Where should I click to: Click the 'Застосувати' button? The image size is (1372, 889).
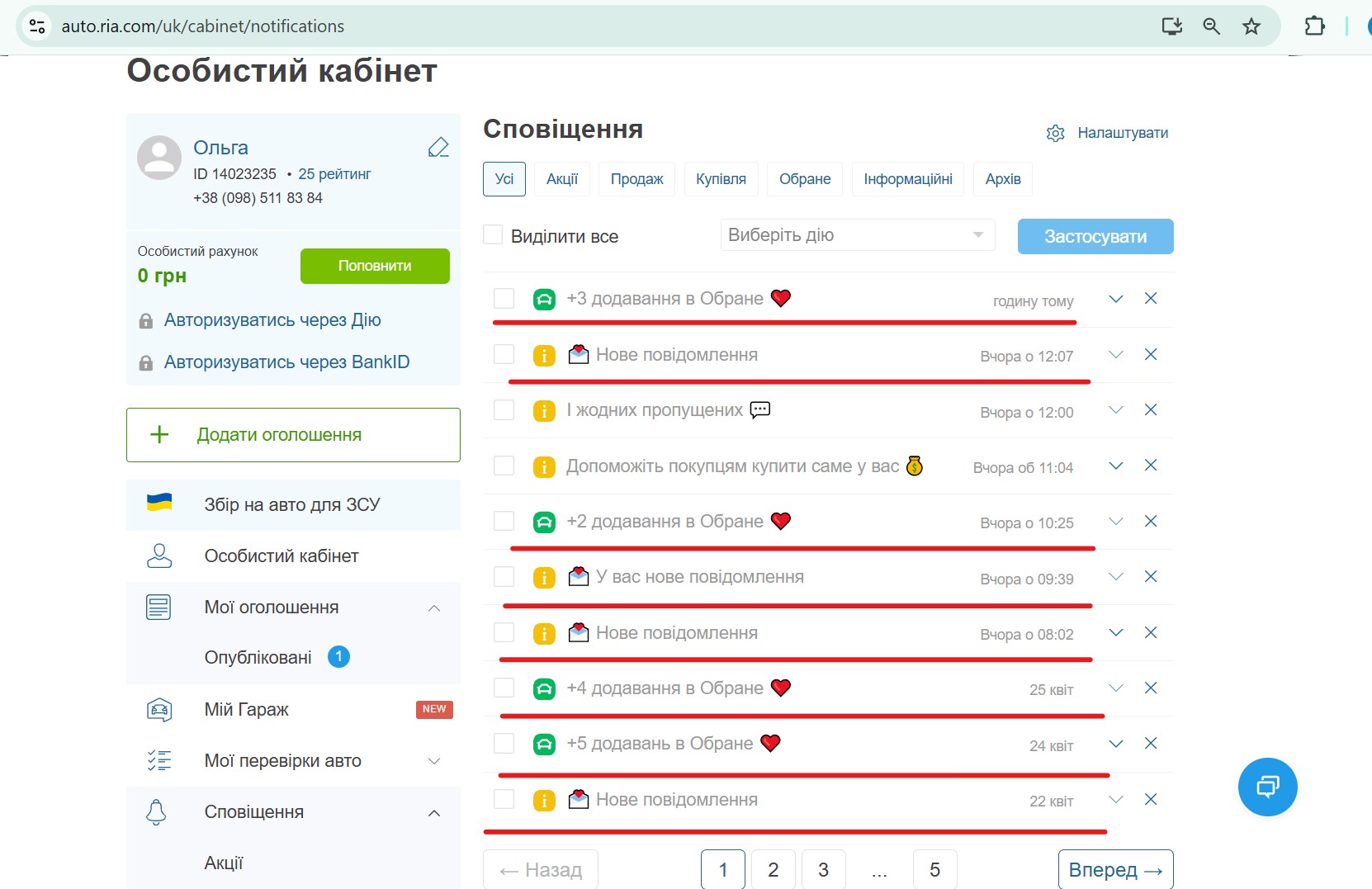tap(1095, 236)
